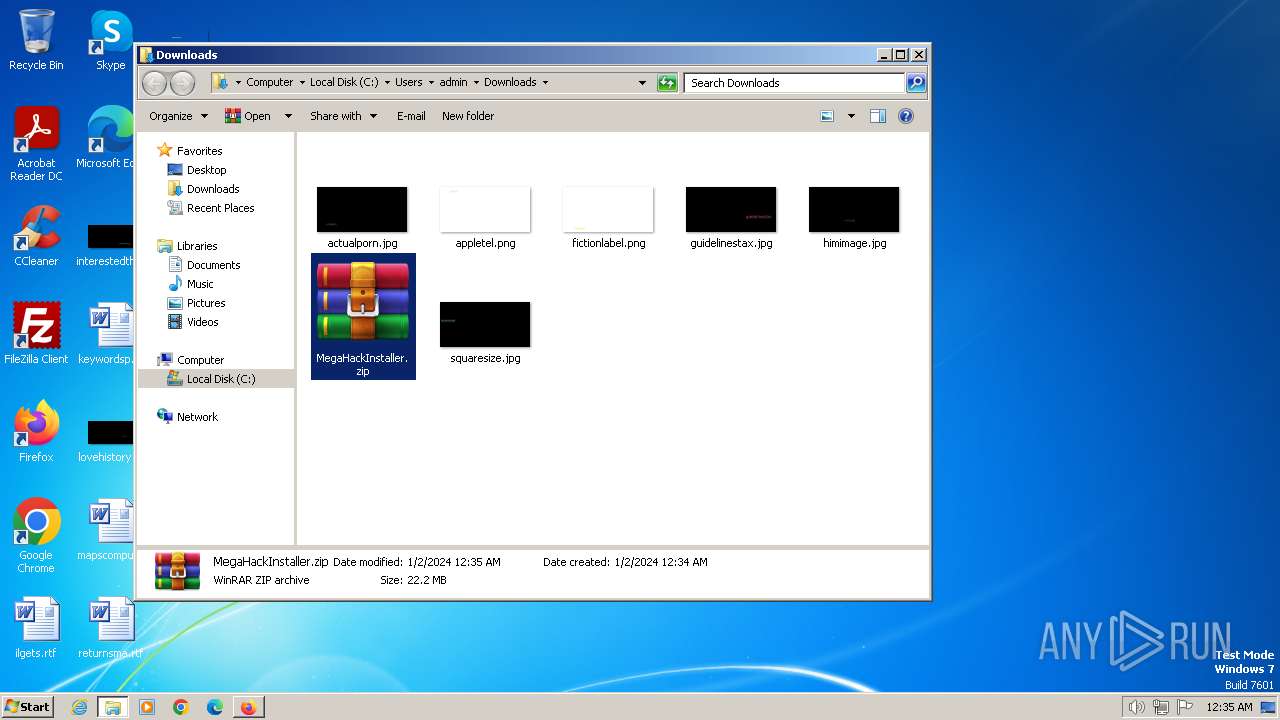Click the WinRAR icon in details pane
The width and height of the screenshot is (1280, 720).
pos(177,571)
